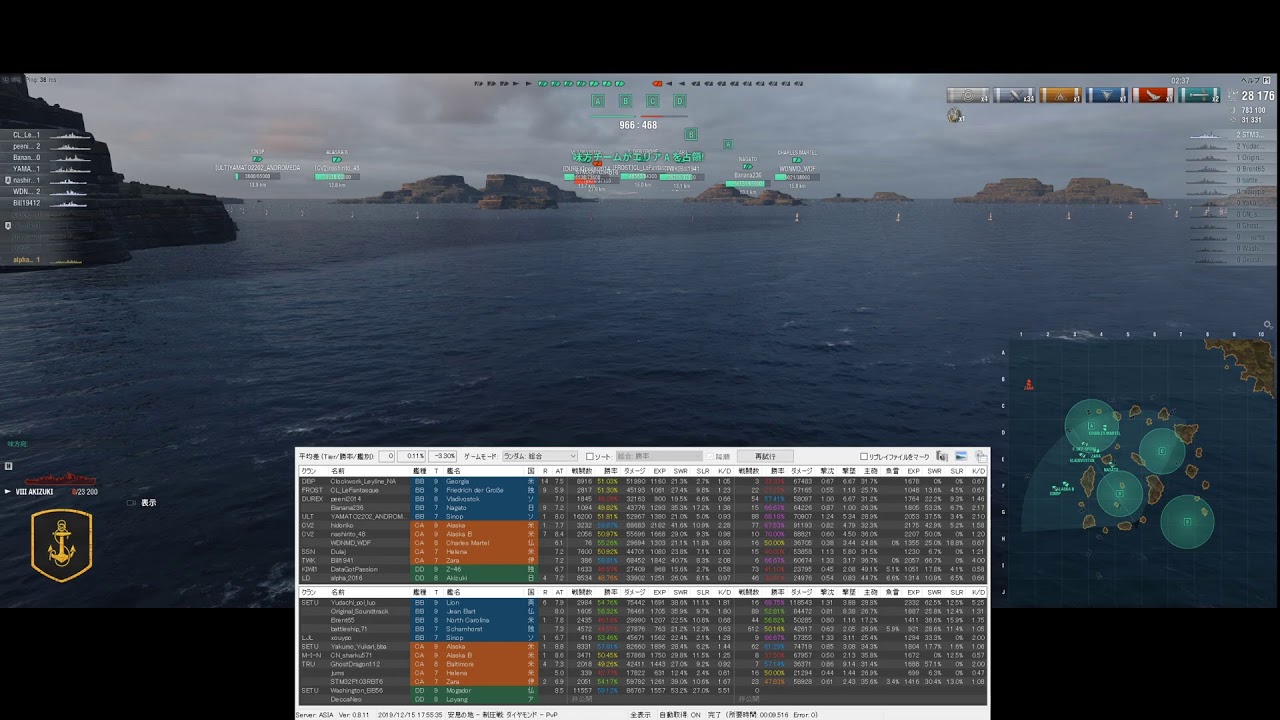Screen dimensions: 1280x720
Task: Click capture point A indicator at top
Action: pos(598,101)
